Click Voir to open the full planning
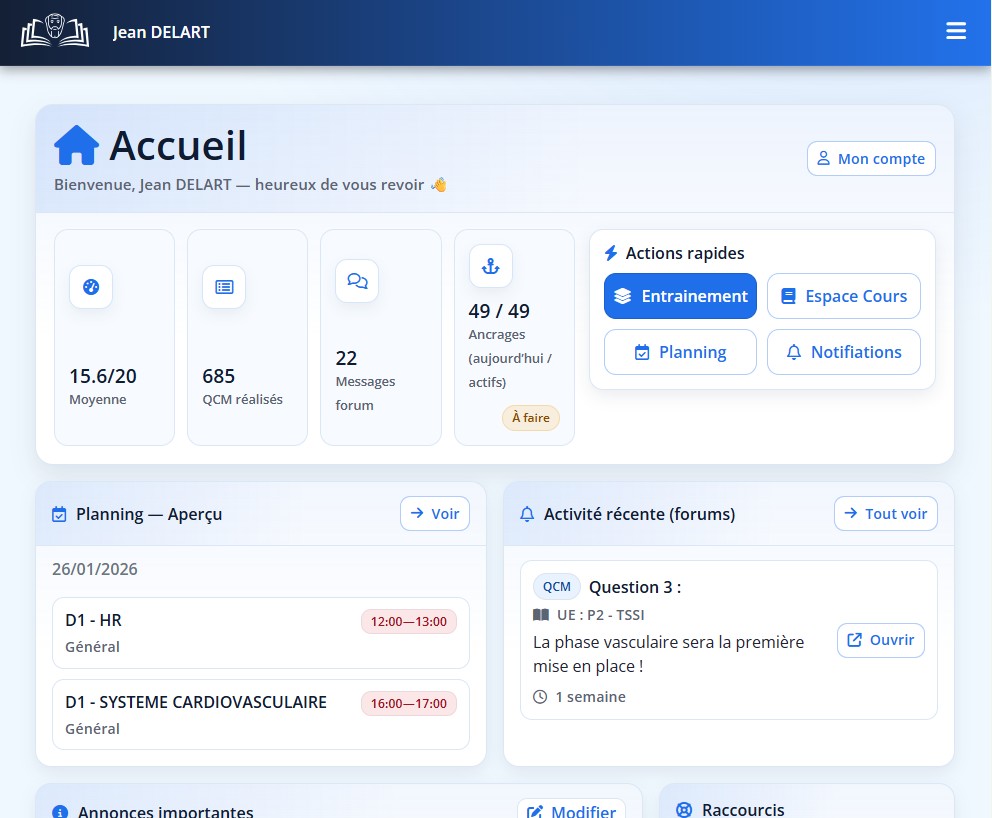This screenshot has height=818, width=992. (x=434, y=513)
